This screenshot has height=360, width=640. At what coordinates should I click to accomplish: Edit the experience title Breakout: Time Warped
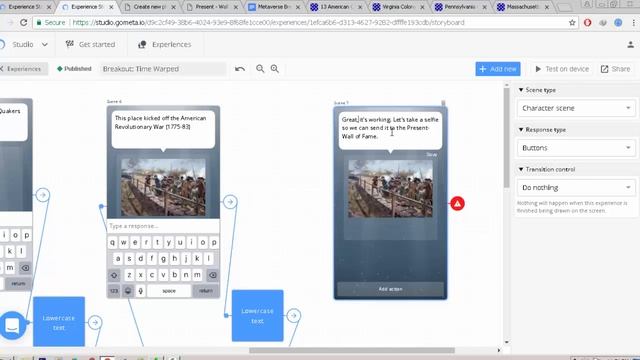(163, 69)
